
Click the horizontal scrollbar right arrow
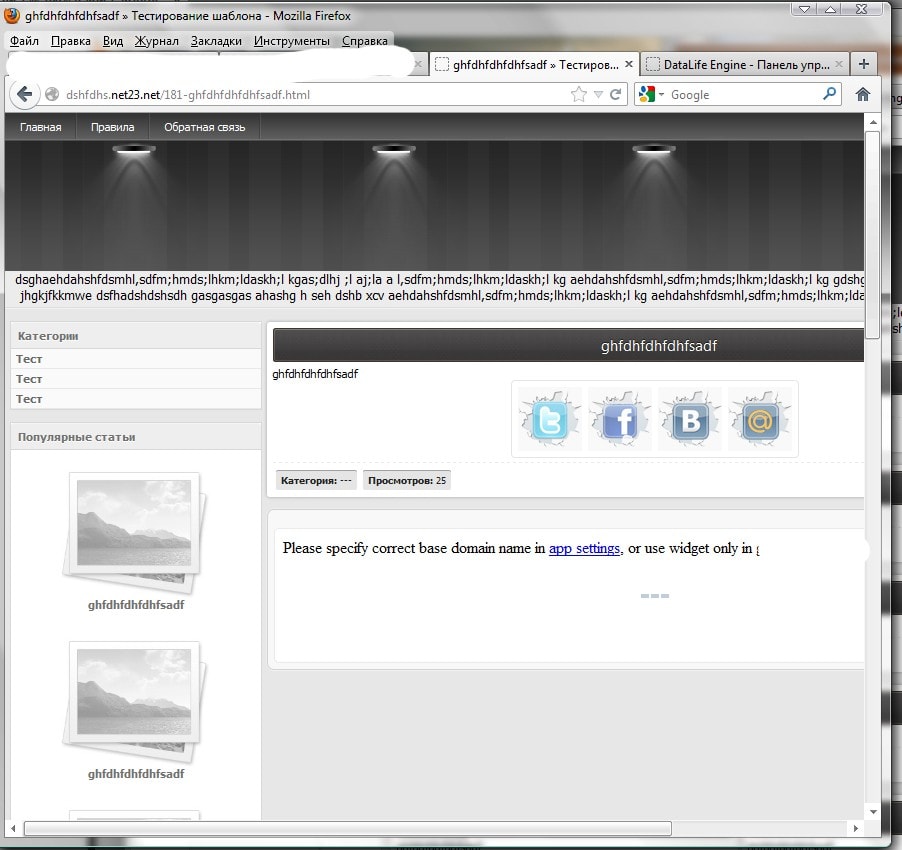point(856,829)
